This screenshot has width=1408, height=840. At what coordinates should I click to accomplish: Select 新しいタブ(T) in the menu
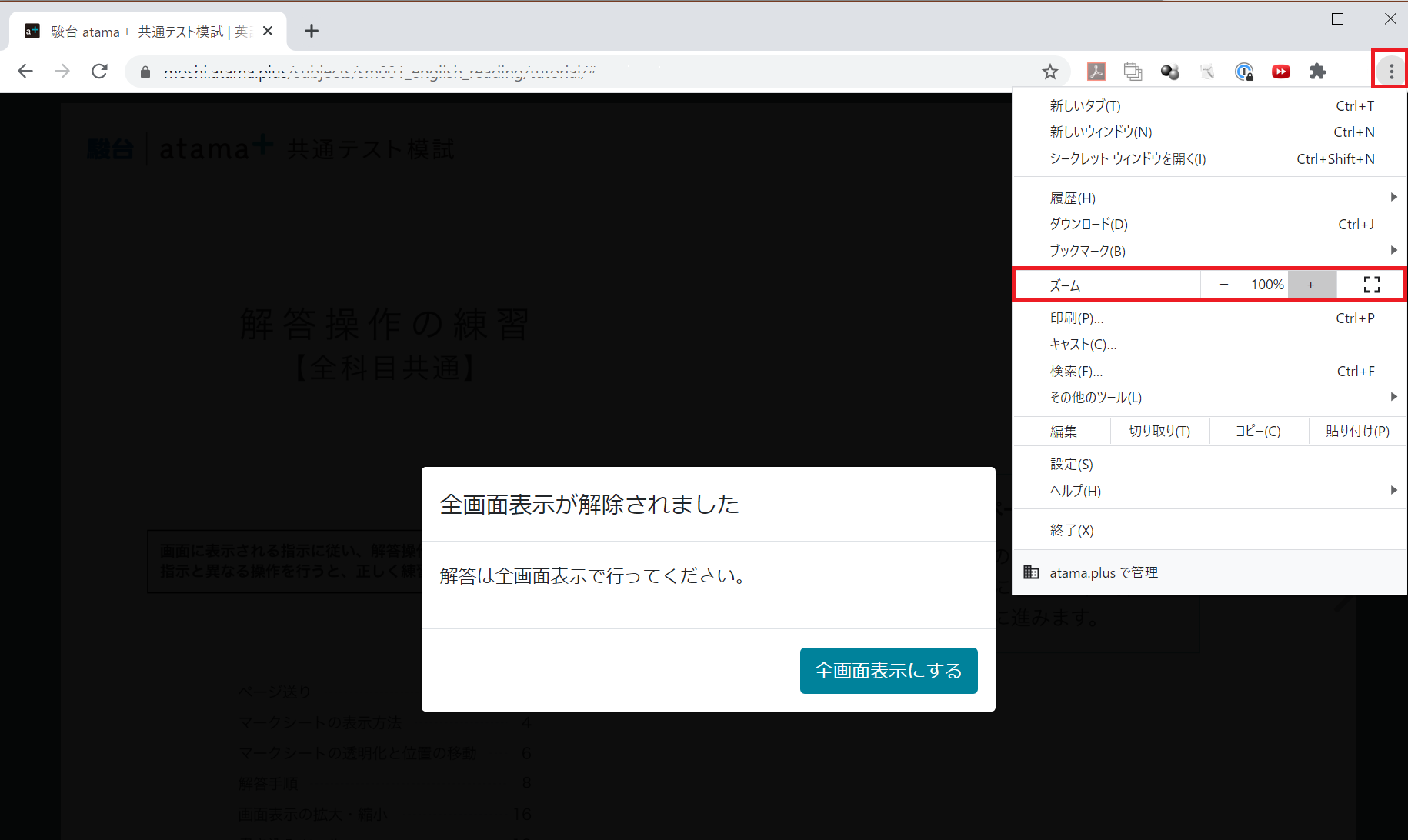pyautogui.click(x=1209, y=105)
